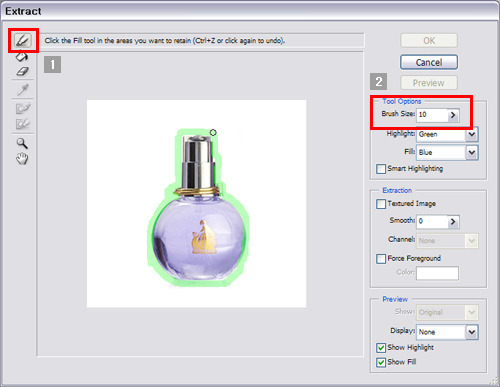500x387 pixels.
Task: Open the Brush Size slider arrow
Action: pyautogui.click(x=453, y=115)
